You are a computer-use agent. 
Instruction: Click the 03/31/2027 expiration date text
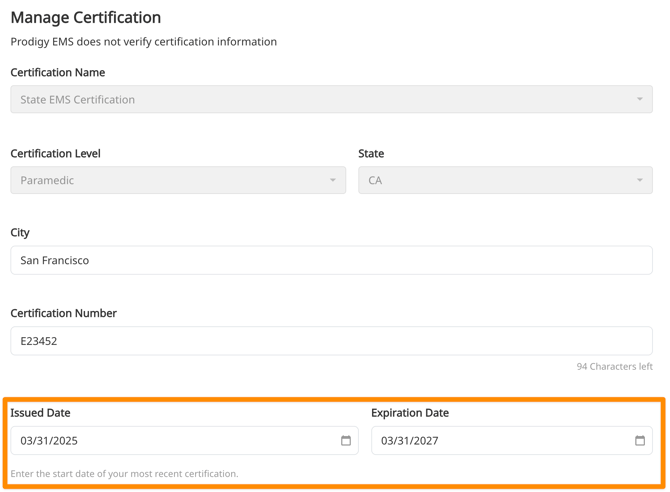pos(410,441)
